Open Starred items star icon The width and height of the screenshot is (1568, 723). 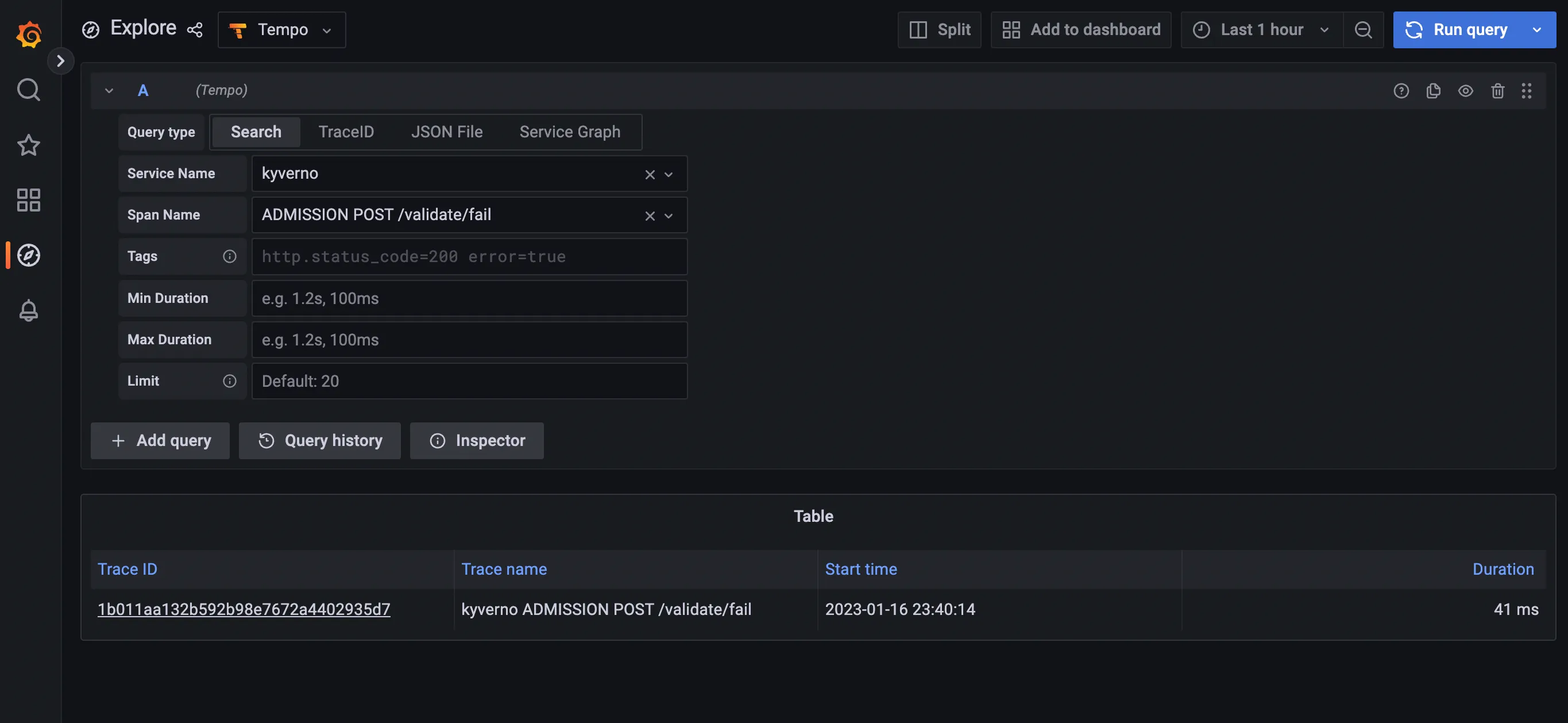tap(29, 145)
